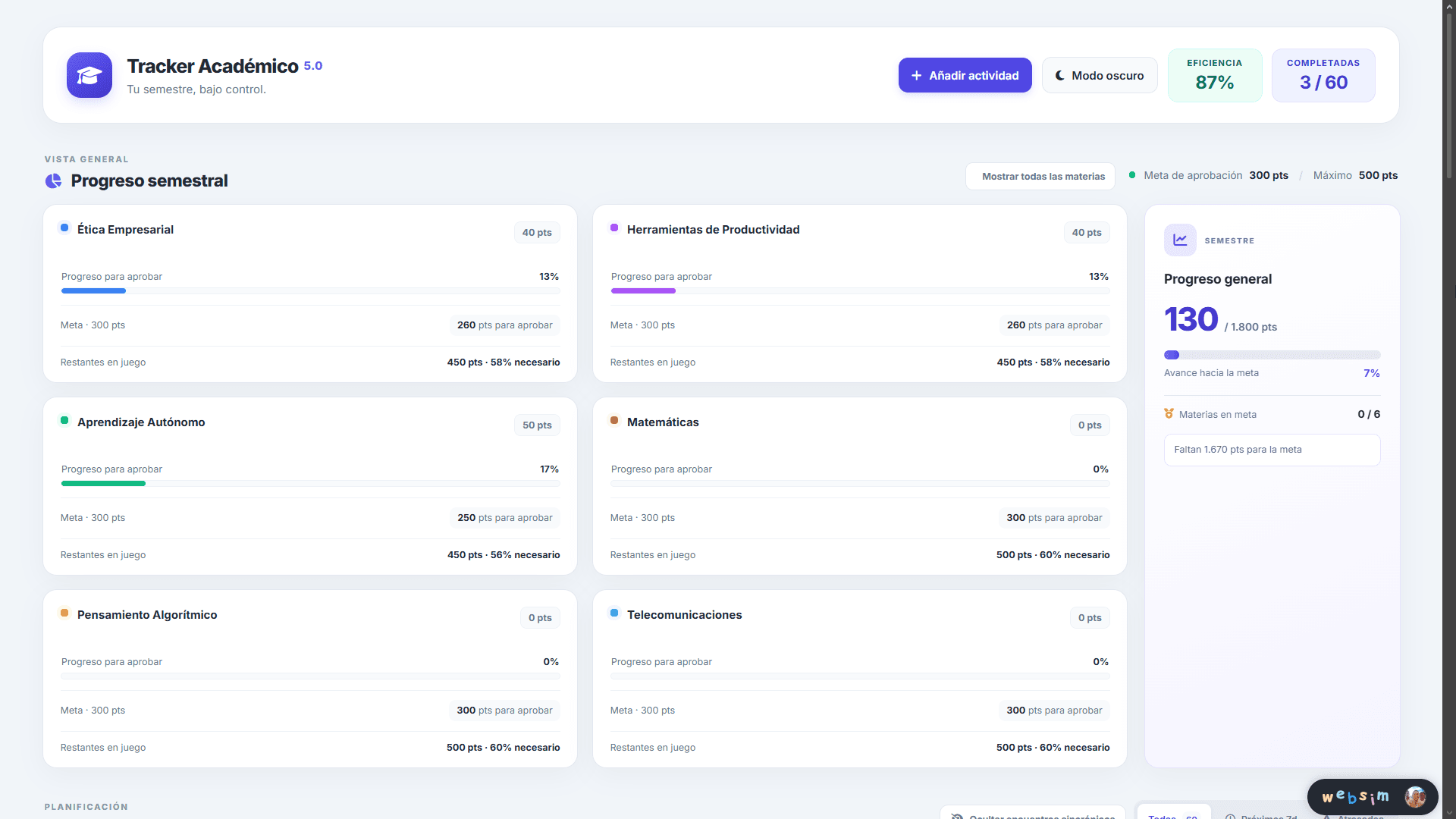Open the Eficiencia 87% stat card

(x=1215, y=75)
